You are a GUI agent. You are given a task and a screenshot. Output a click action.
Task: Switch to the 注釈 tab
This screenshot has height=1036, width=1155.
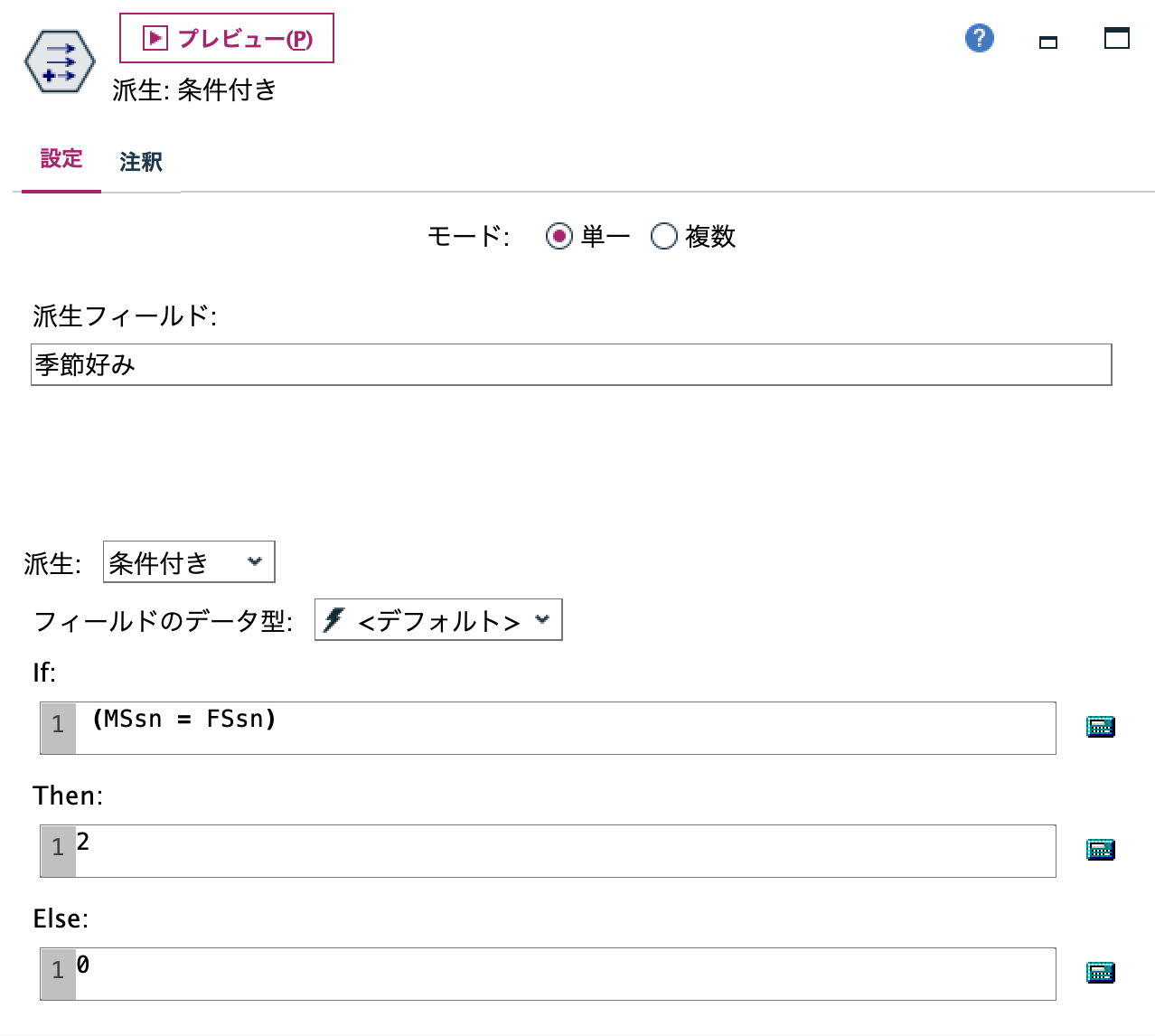tap(139, 161)
